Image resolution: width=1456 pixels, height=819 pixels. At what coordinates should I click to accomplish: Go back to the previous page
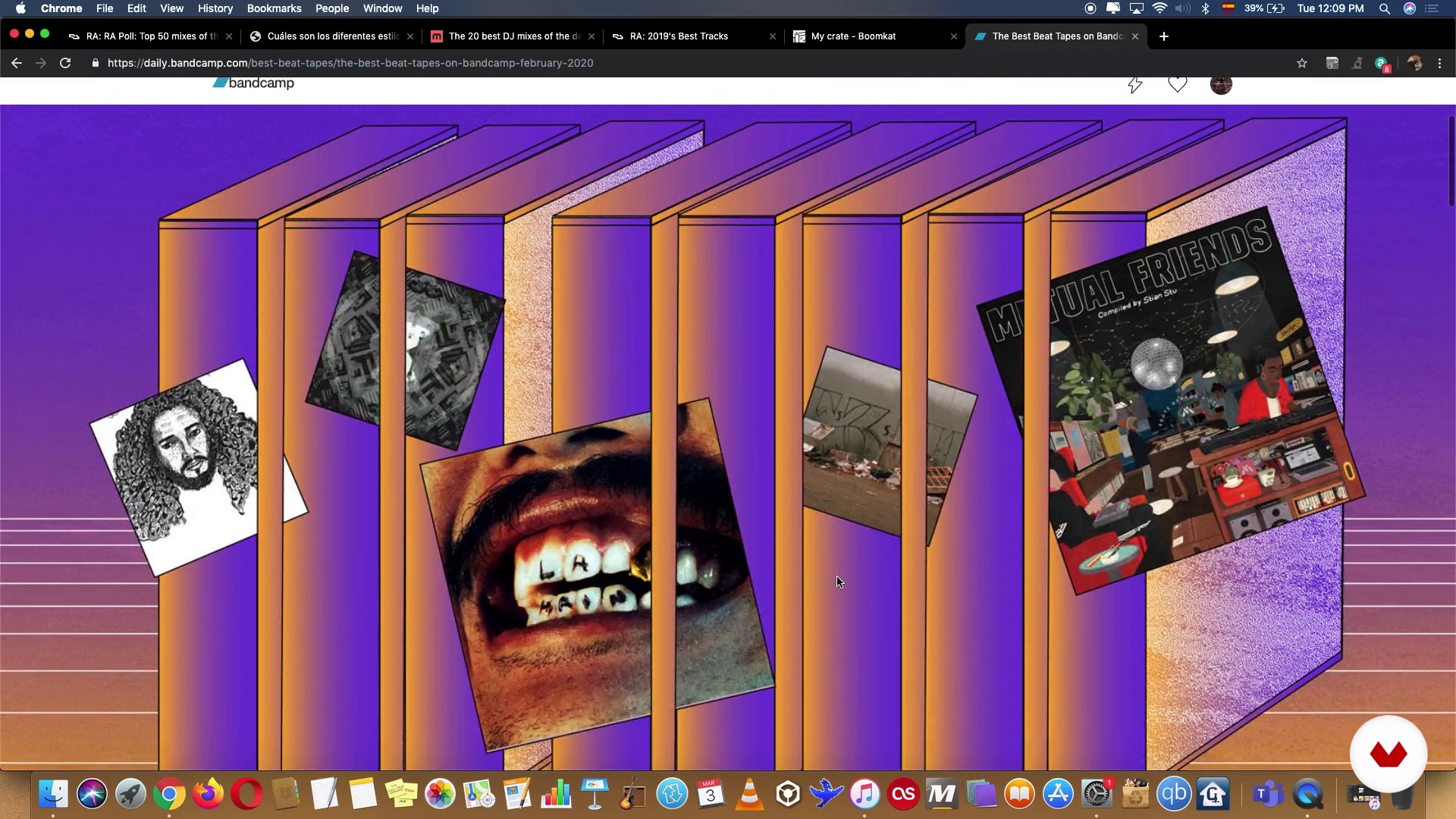point(17,63)
